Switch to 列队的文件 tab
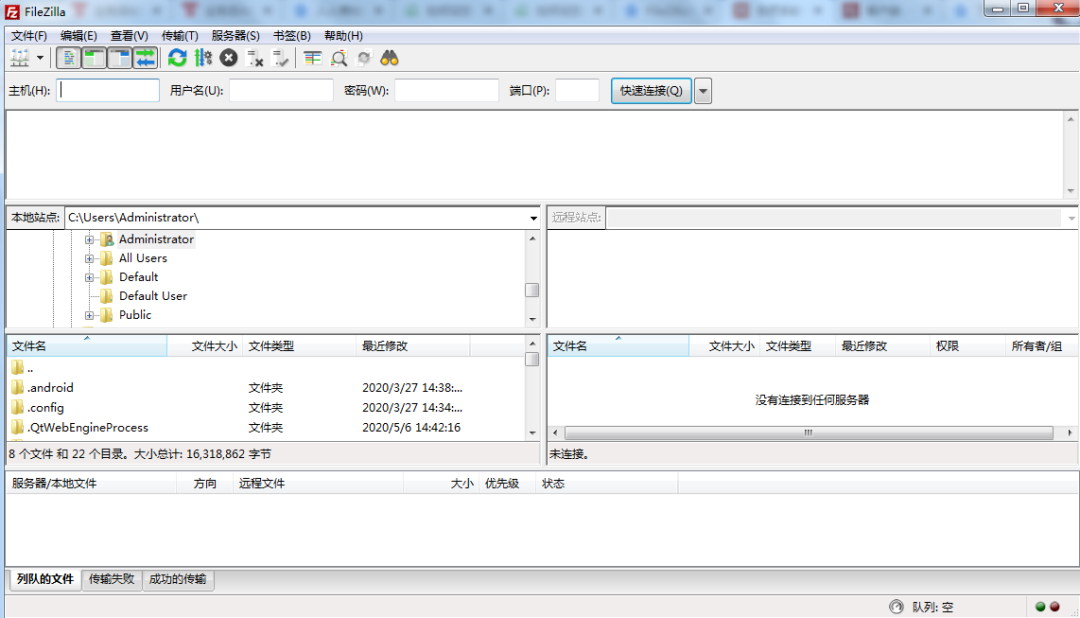The image size is (1080, 618). [x=45, y=579]
